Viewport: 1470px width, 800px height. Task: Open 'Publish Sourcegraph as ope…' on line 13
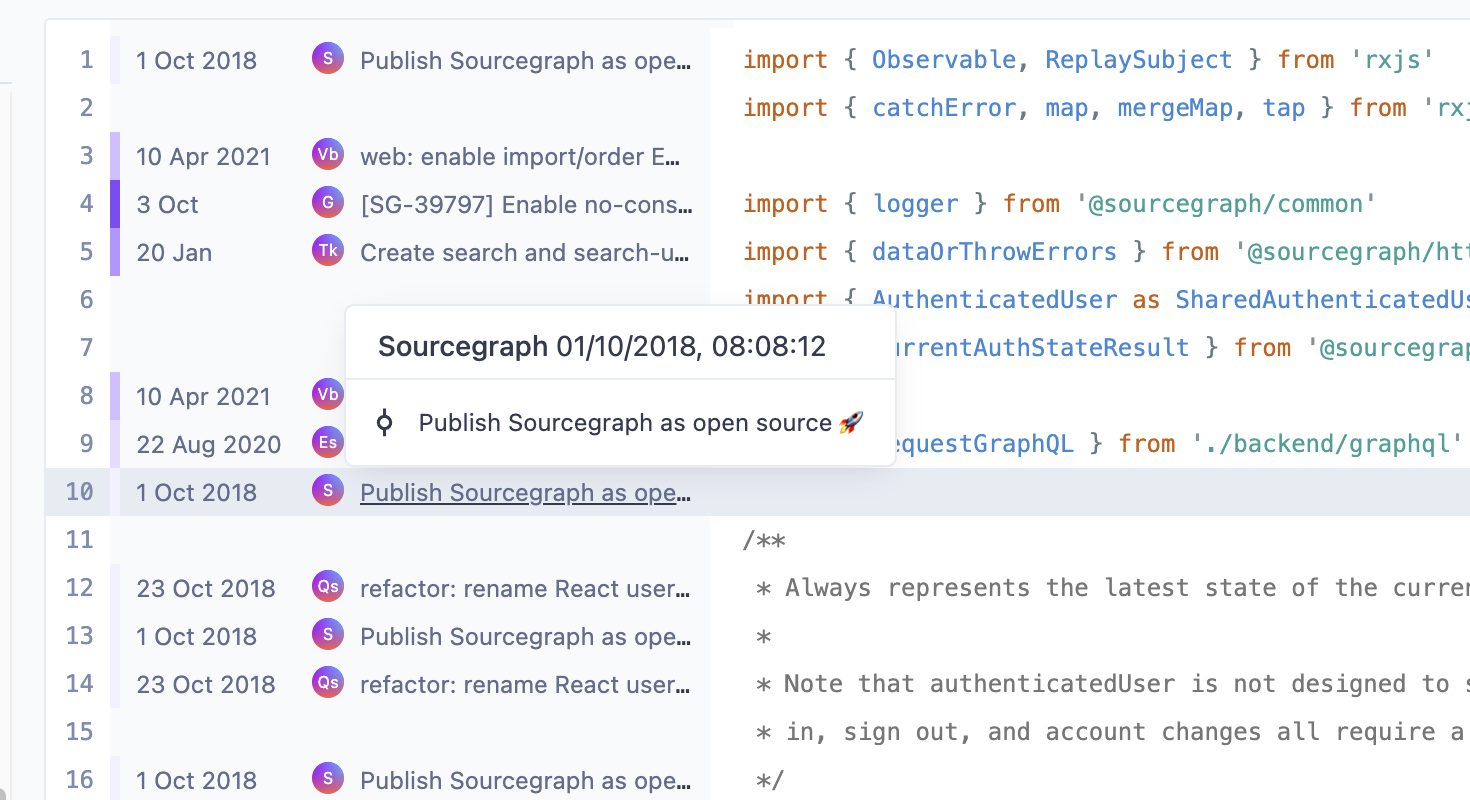coord(526,637)
